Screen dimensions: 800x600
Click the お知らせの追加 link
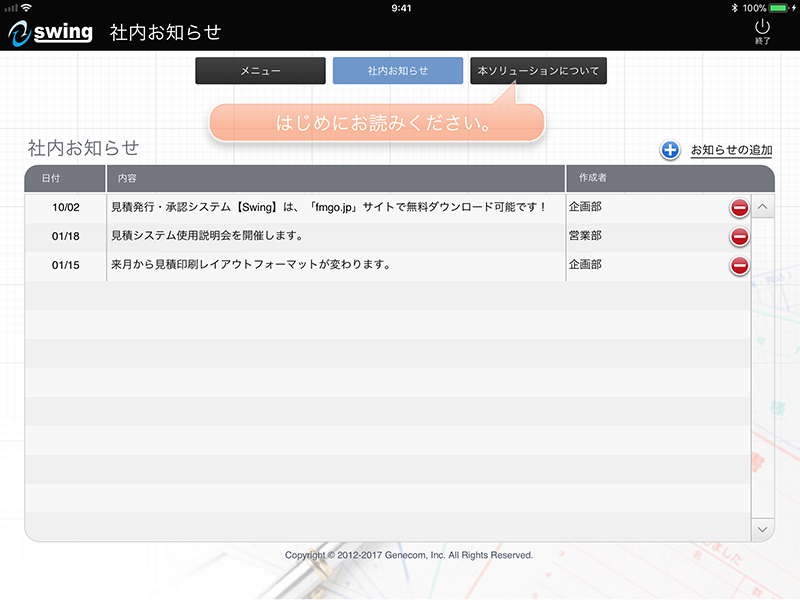(731, 150)
